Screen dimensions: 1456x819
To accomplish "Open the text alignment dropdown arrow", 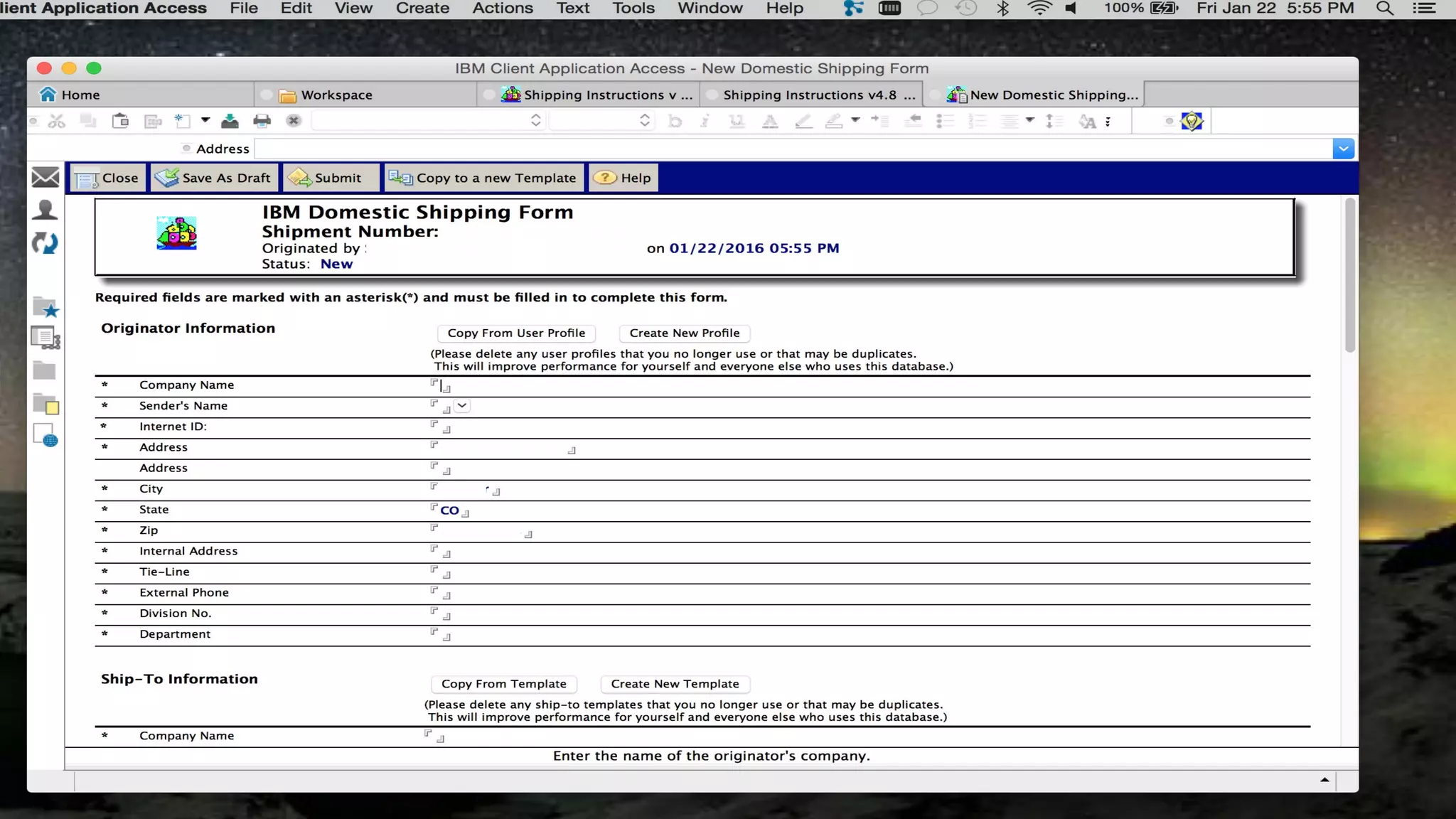I will coord(1029,120).
